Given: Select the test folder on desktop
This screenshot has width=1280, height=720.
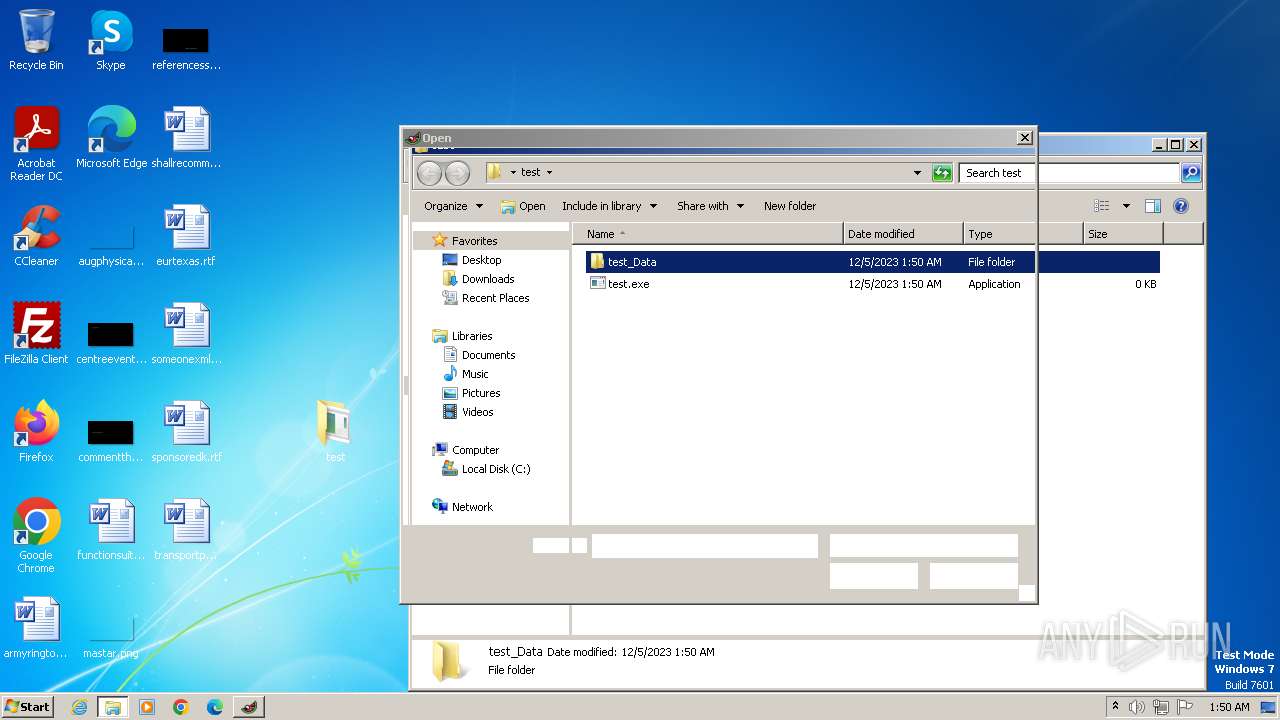Looking at the screenshot, I should [x=335, y=432].
